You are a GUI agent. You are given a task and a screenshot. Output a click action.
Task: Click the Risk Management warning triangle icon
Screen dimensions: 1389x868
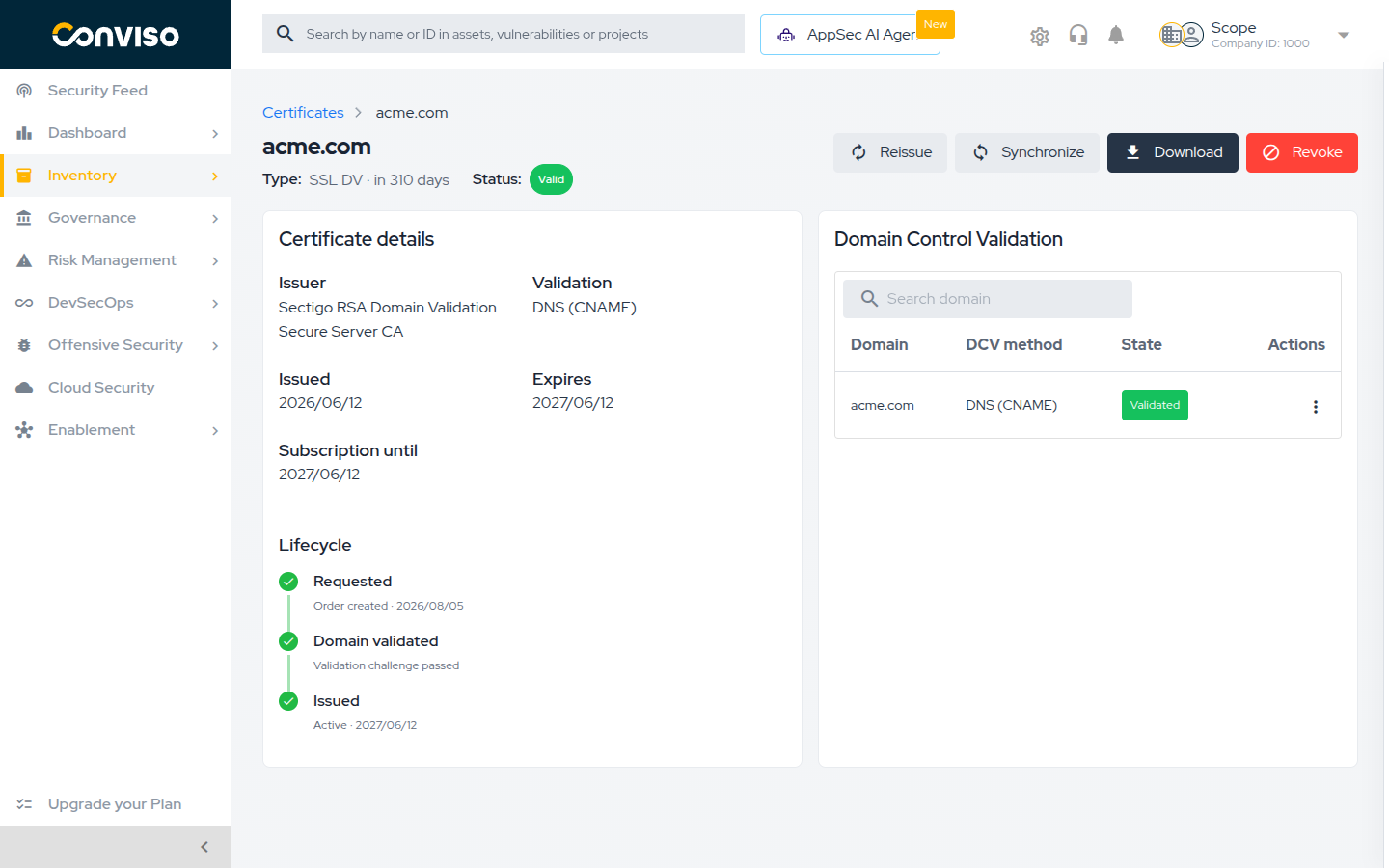[x=24, y=260]
